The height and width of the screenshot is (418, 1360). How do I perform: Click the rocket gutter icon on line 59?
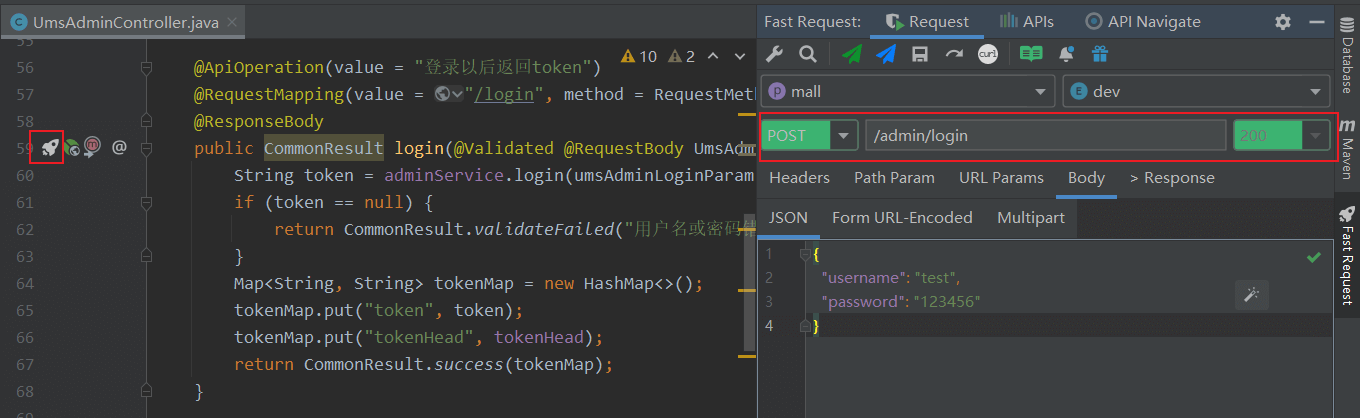(47, 147)
